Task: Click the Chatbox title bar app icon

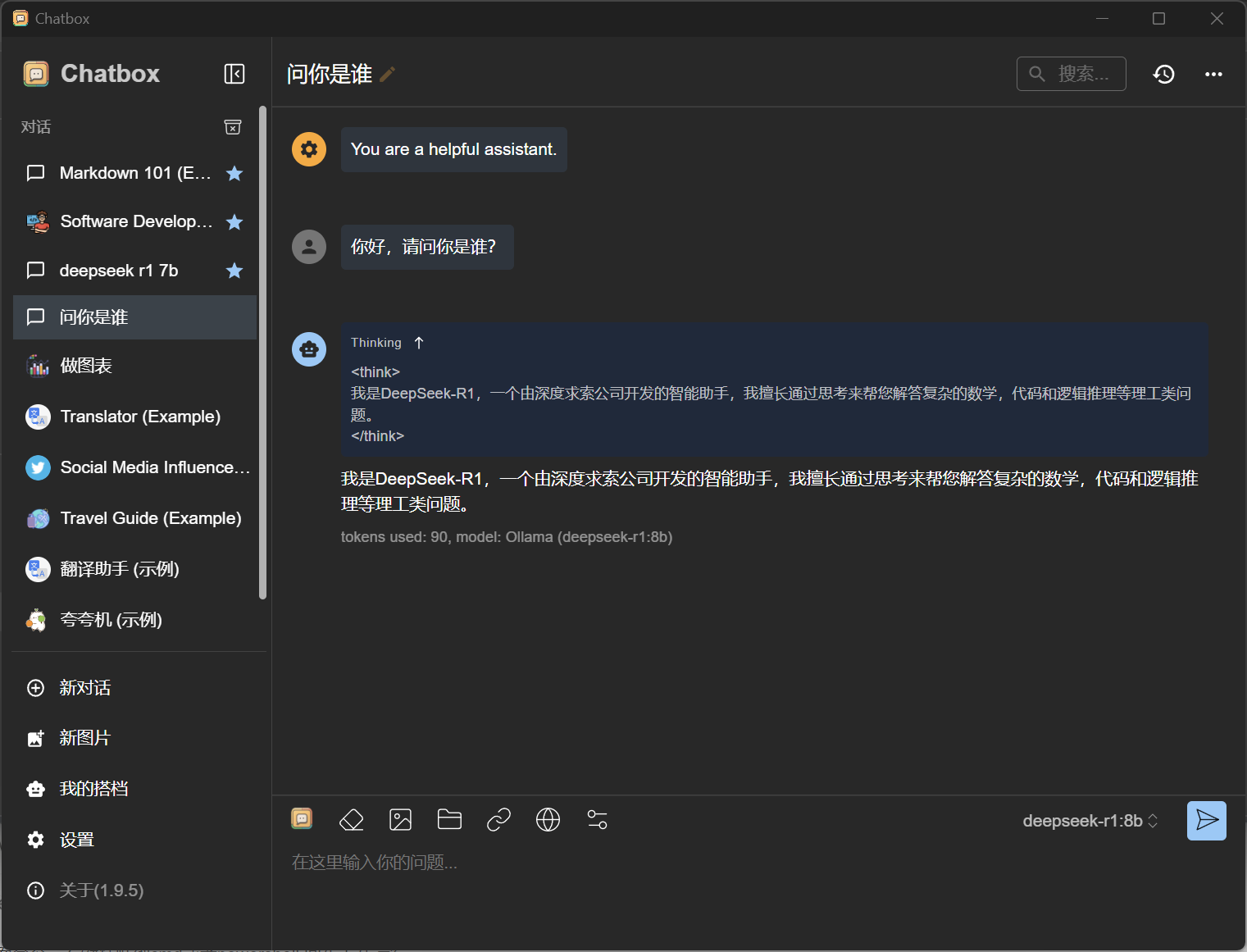Action: point(20,18)
